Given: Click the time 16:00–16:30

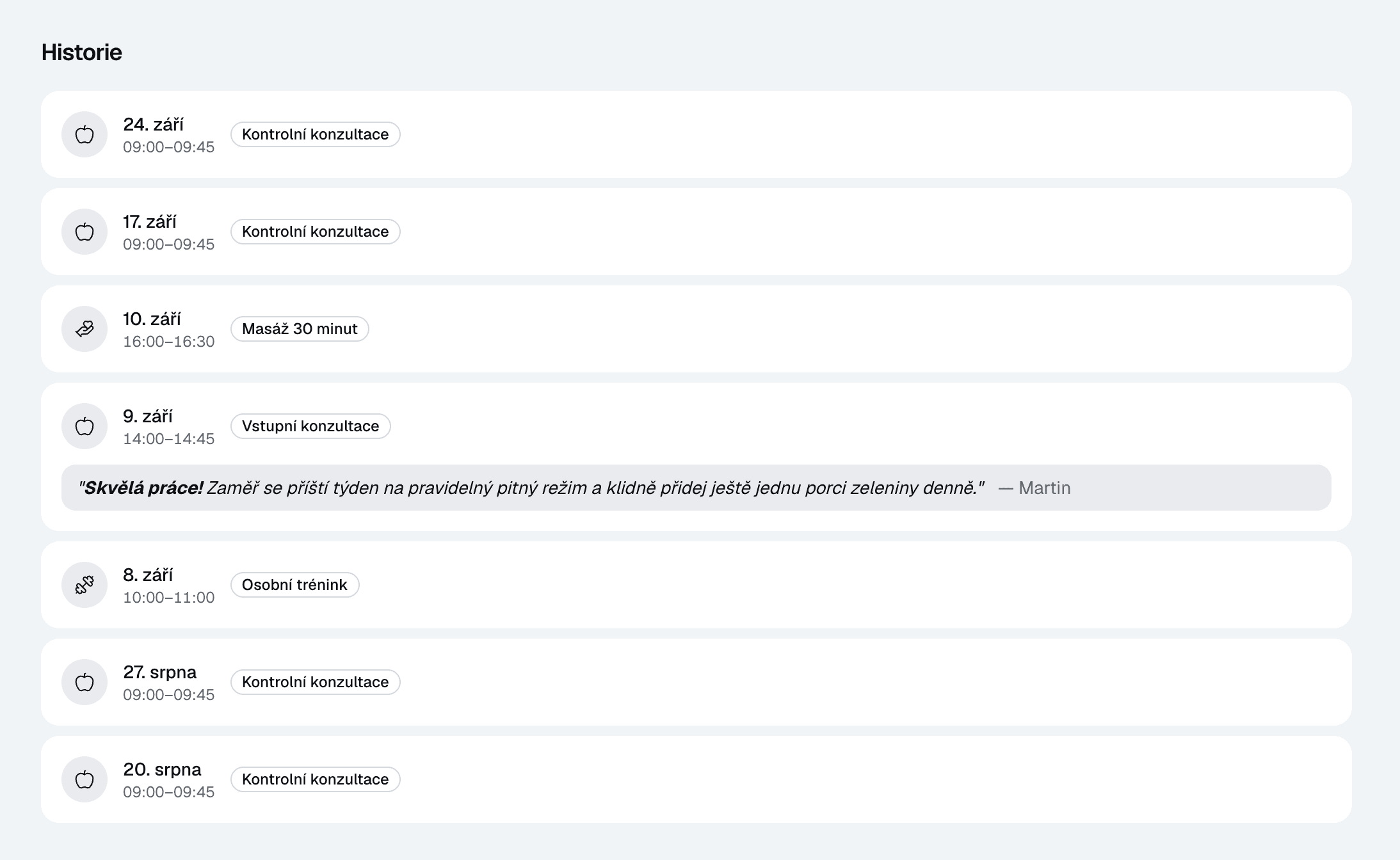Looking at the screenshot, I should (x=169, y=342).
